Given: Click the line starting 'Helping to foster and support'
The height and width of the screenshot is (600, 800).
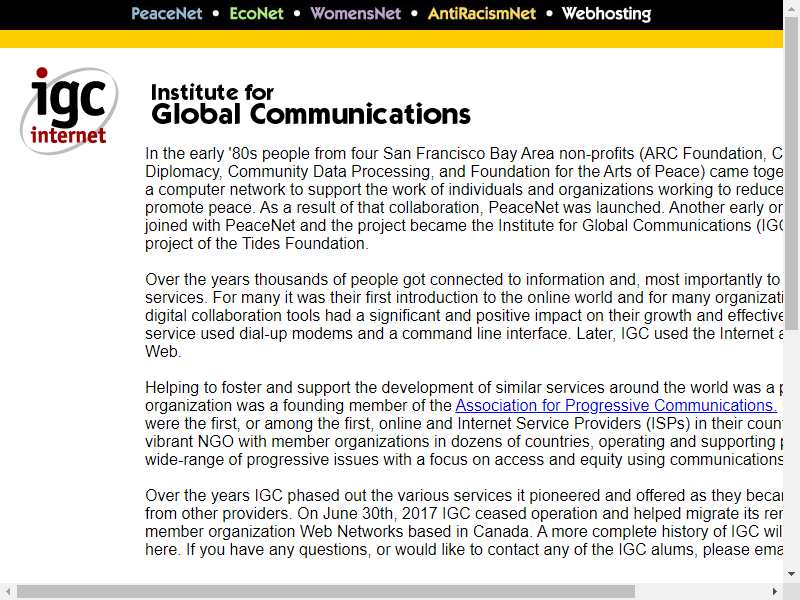Looking at the screenshot, I should tap(464, 388).
